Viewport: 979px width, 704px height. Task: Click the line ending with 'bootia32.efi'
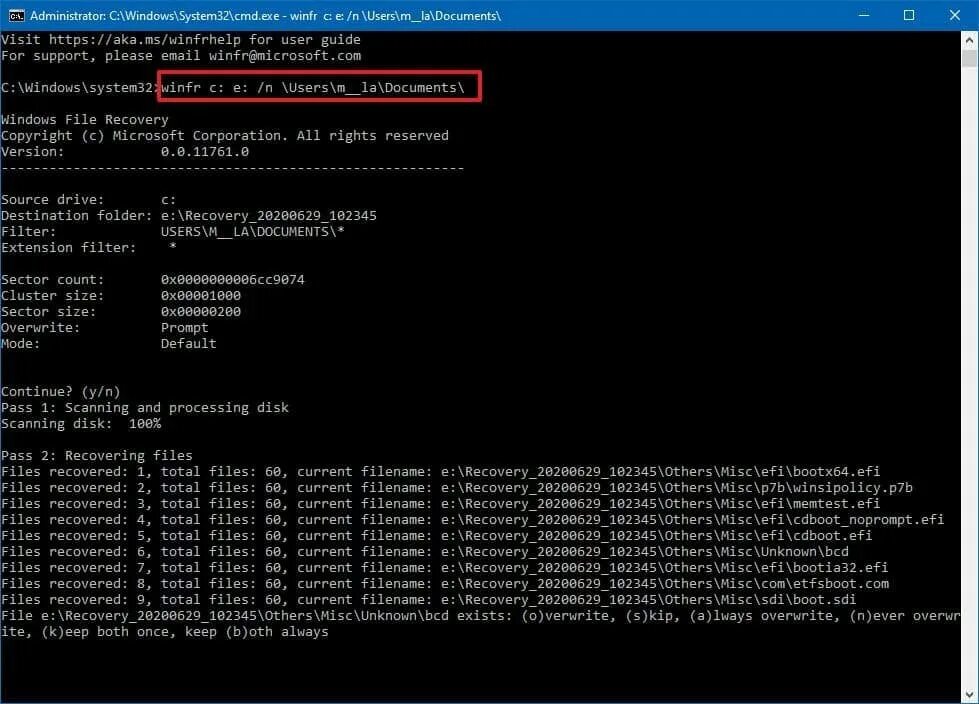coord(445,568)
